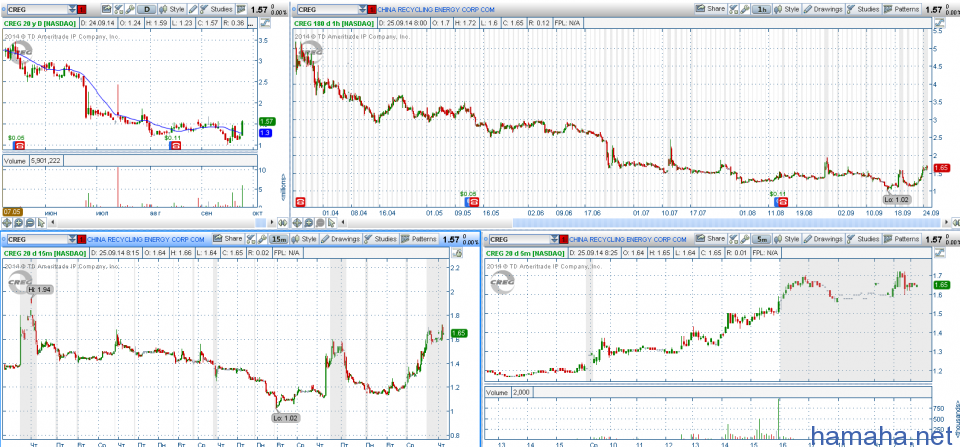Click the red alert square next to CREG in the daily chart

pos(82,9)
